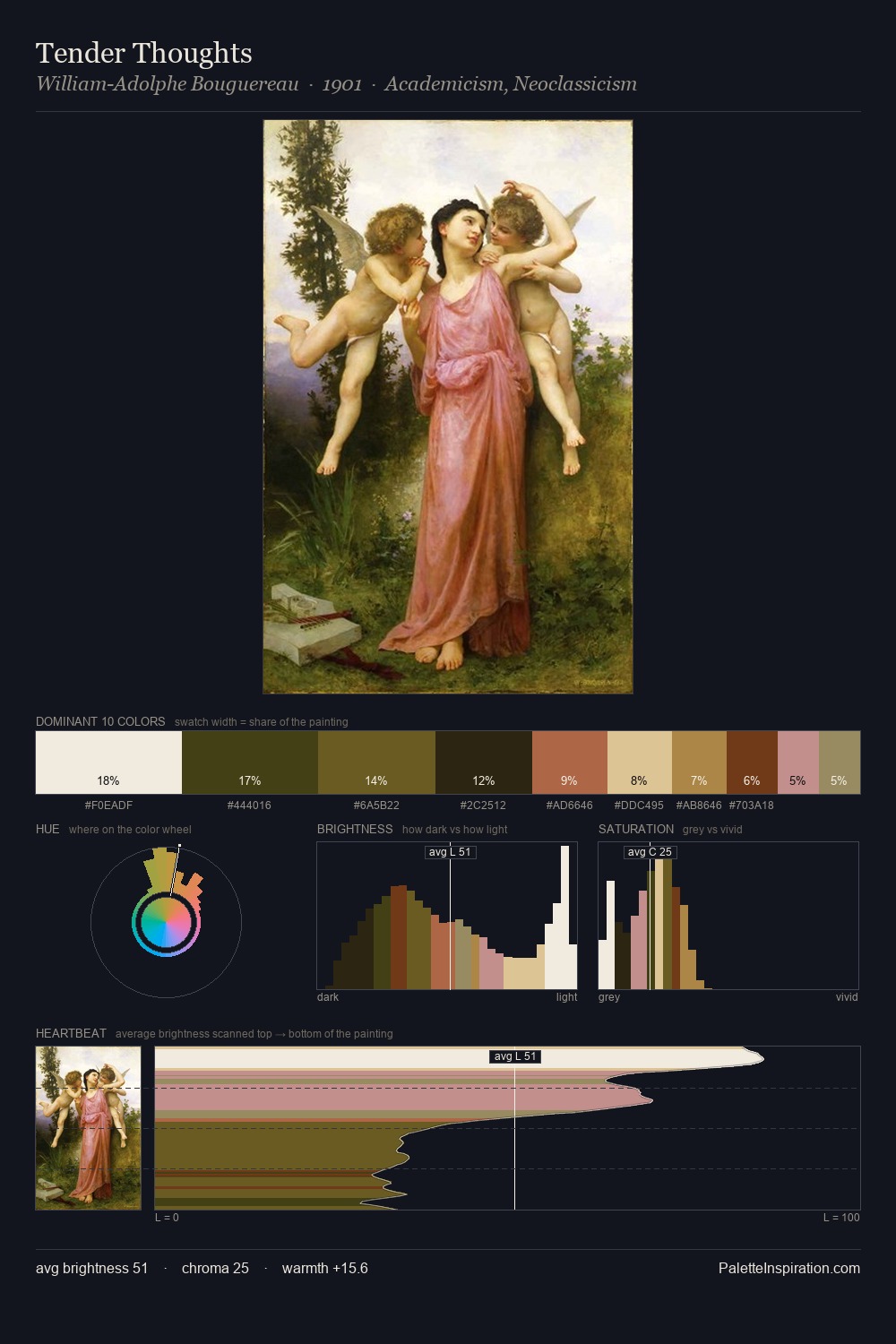
Task: Click the avg C 25 label in Saturation chart
Action: pos(650,852)
